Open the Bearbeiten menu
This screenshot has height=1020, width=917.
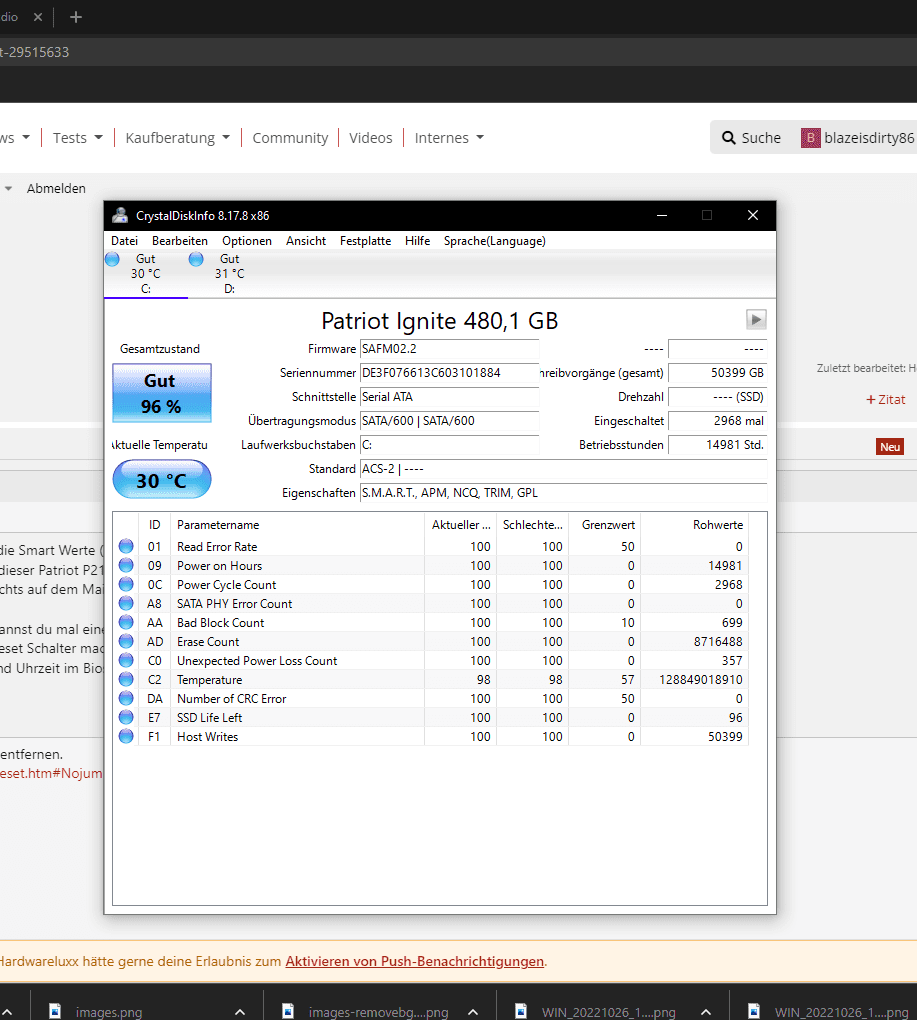pyautogui.click(x=179, y=241)
